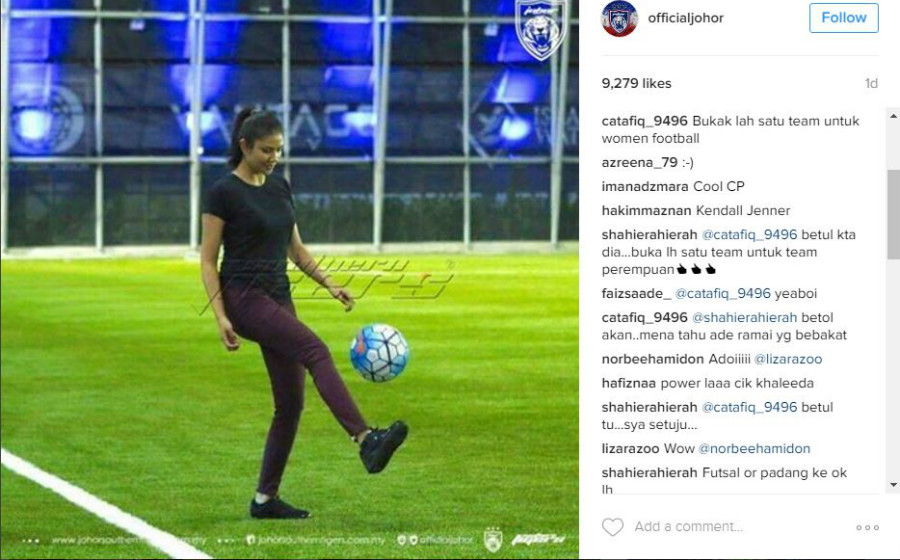Image resolution: width=900 pixels, height=560 pixels.
Task: Click the JDT crest logo on photo
Action: tap(540, 29)
